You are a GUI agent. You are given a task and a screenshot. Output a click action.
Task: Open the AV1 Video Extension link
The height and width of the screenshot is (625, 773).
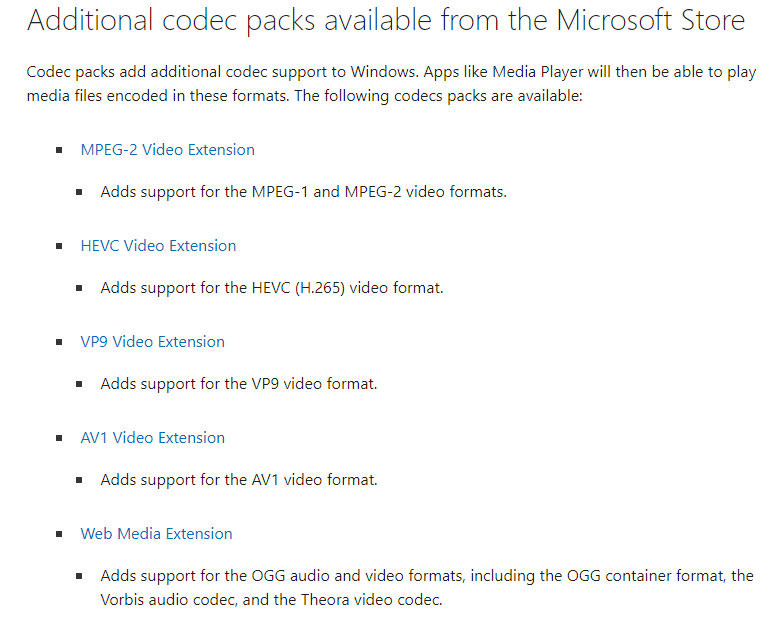pos(152,438)
